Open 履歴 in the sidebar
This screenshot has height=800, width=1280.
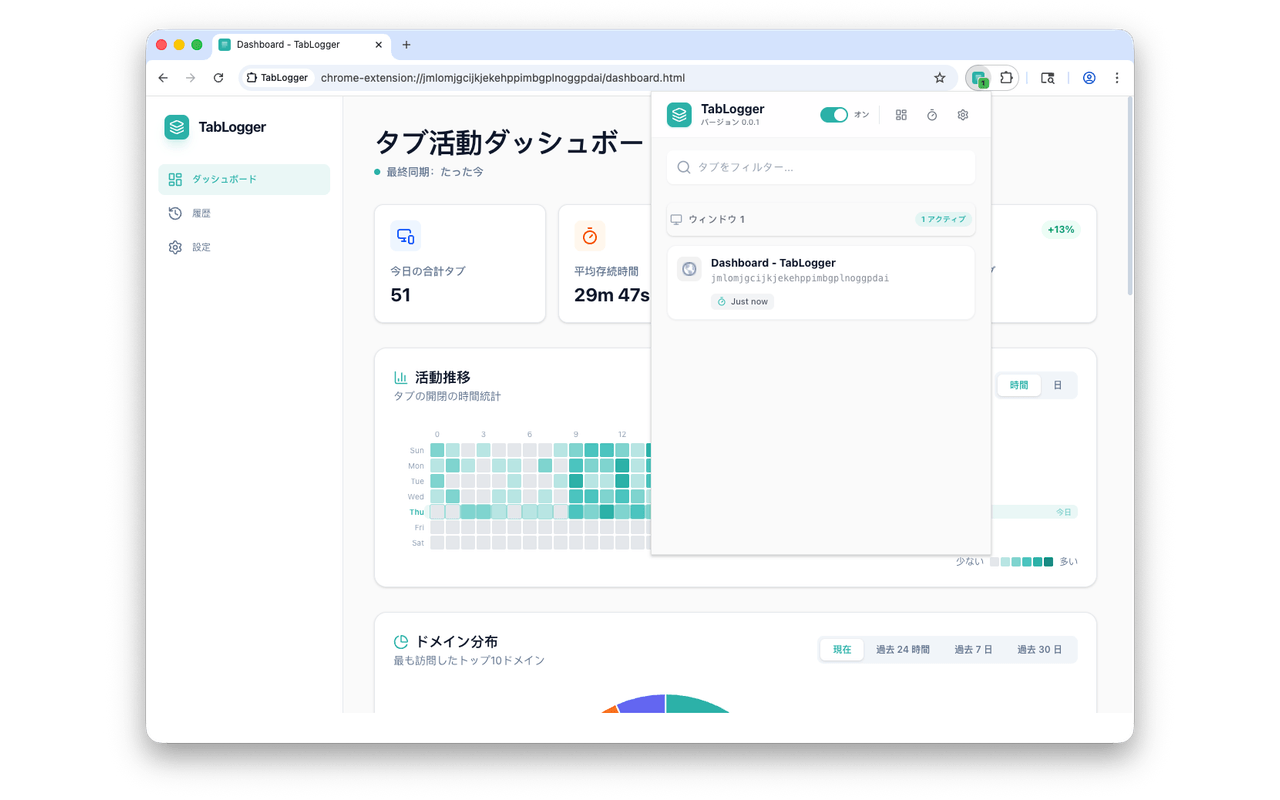click(x=201, y=213)
